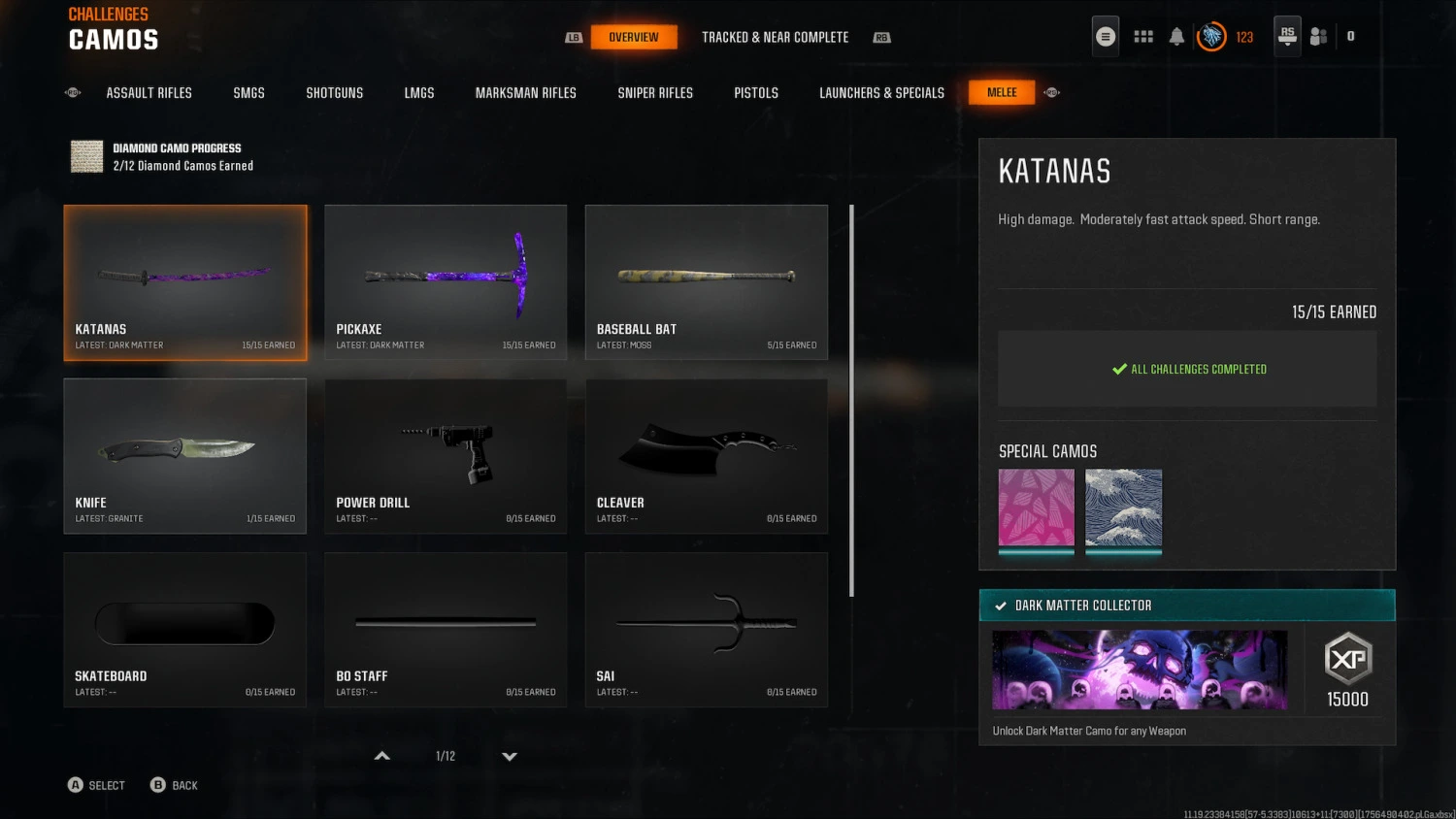1456x819 pixels.
Task: Click the Dark Matter Collector checkmark
Action: [x=1001, y=606]
